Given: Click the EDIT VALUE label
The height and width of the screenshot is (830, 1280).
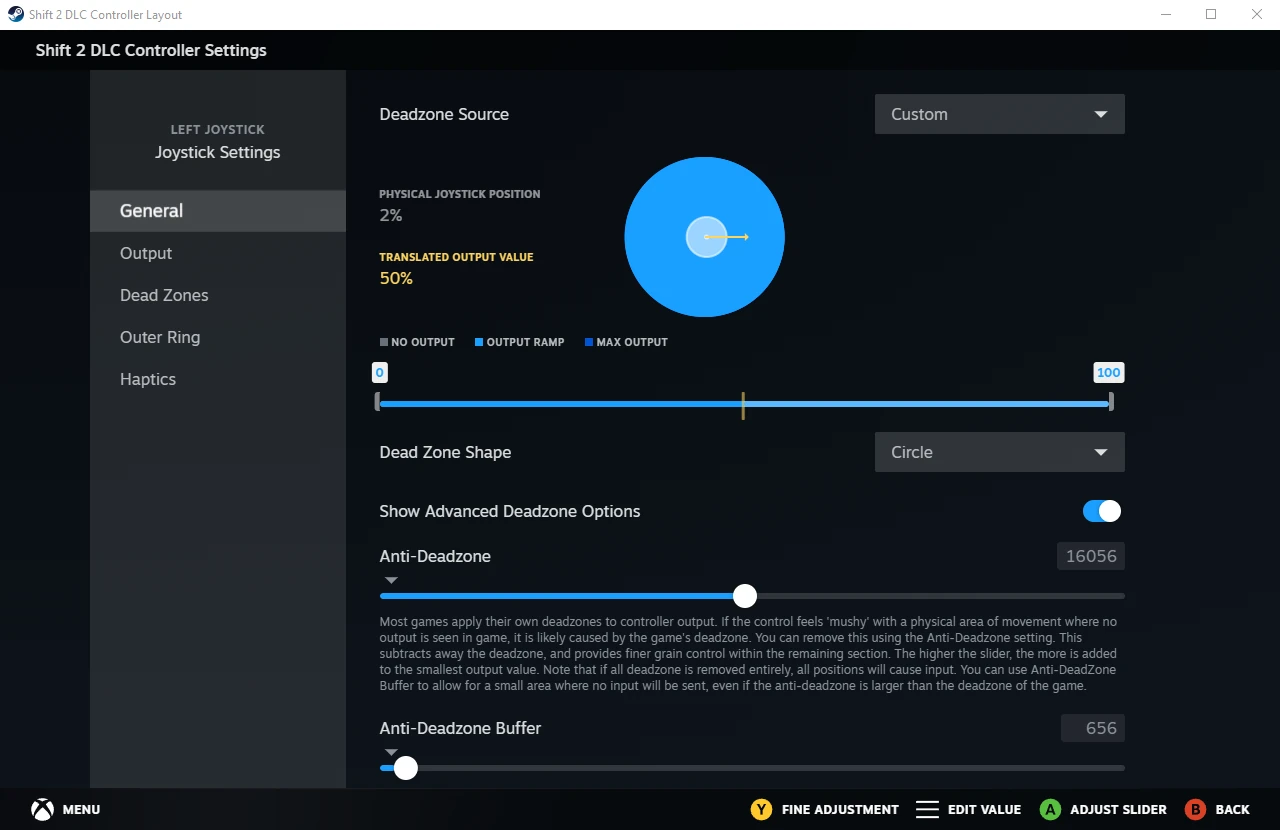Looking at the screenshot, I should tap(985, 809).
